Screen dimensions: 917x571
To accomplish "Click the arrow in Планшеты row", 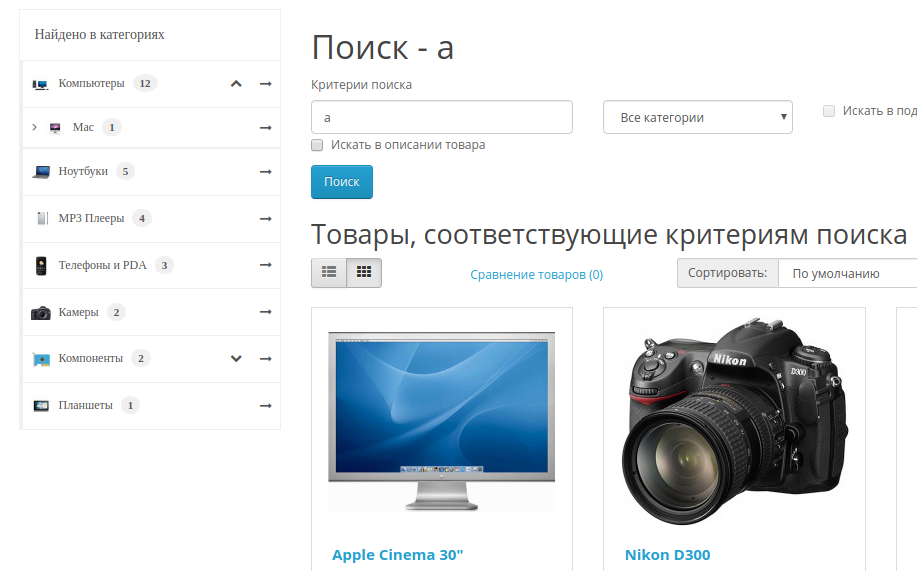I will coord(266,405).
